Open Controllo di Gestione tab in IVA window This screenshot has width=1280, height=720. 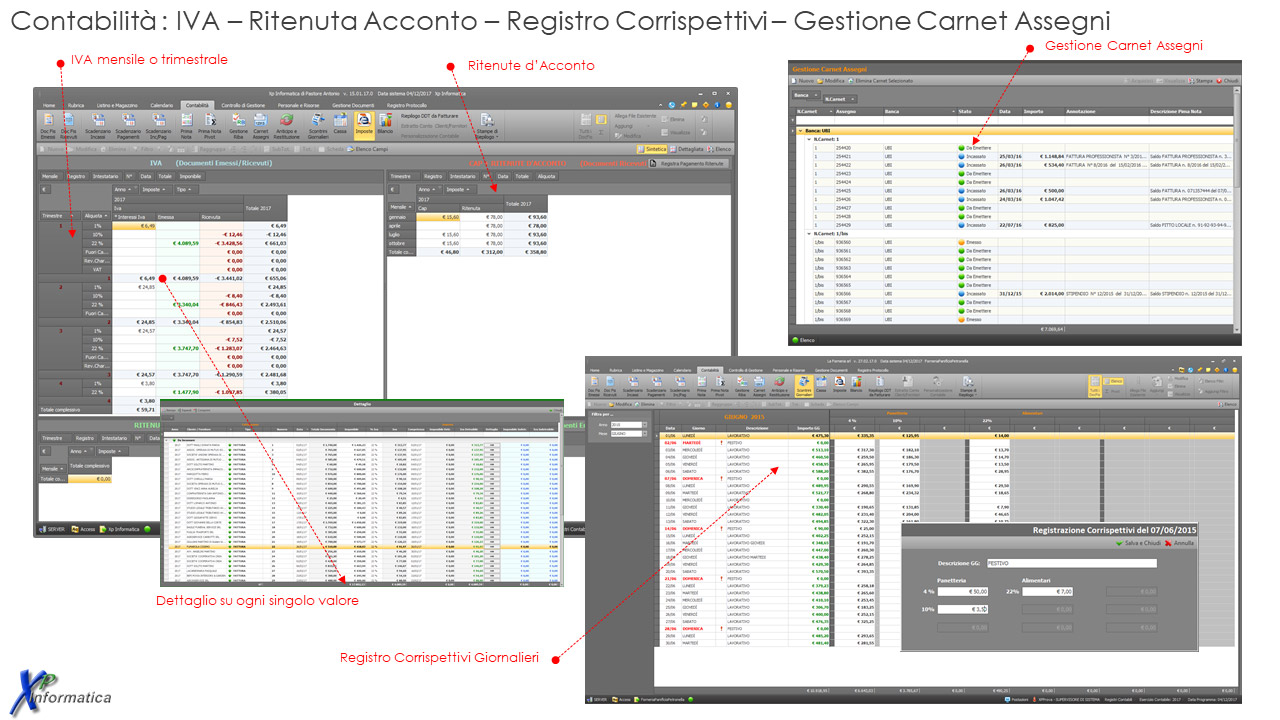tap(243, 106)
